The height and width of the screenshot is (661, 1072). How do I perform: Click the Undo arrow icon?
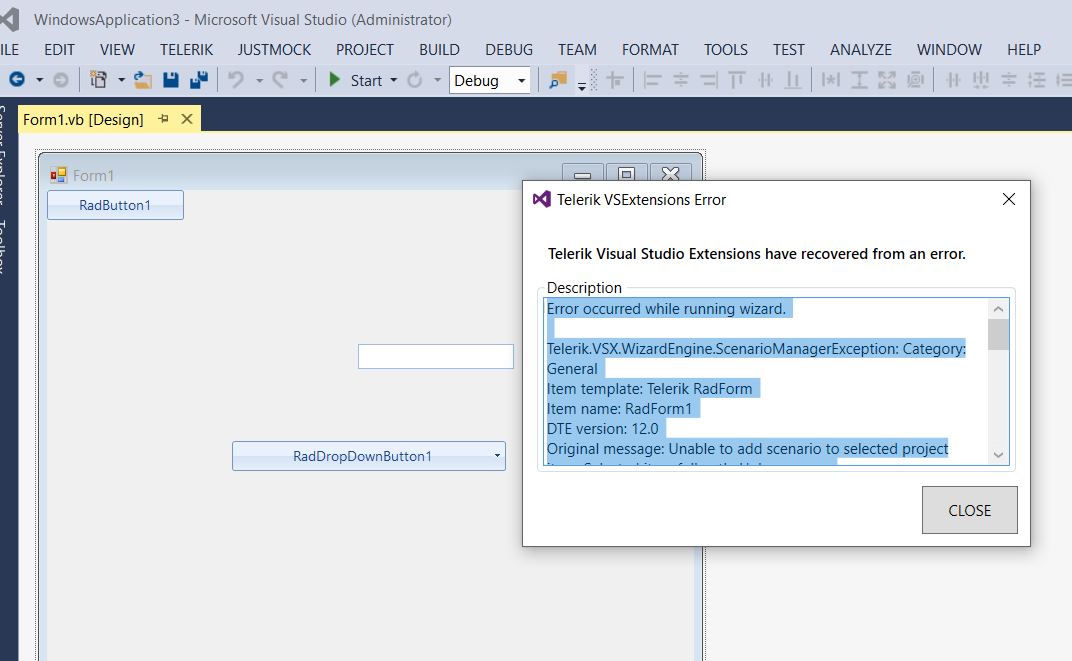point(236,80)
